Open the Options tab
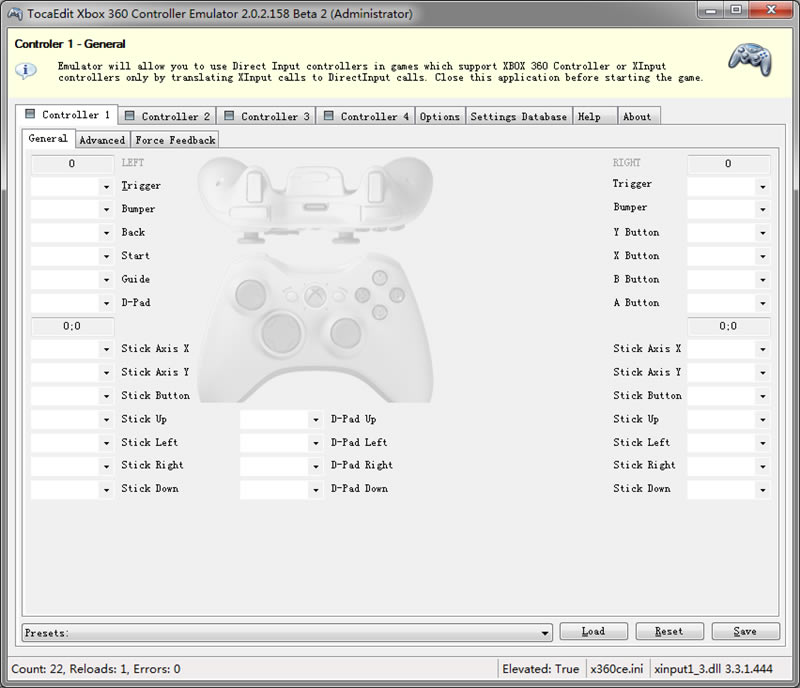 point(439,116)
